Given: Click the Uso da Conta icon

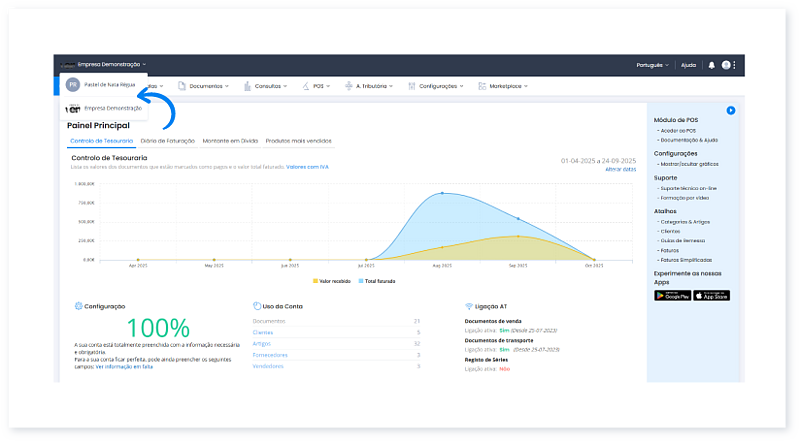Looking at the screenshot, I should coord(257,306).
